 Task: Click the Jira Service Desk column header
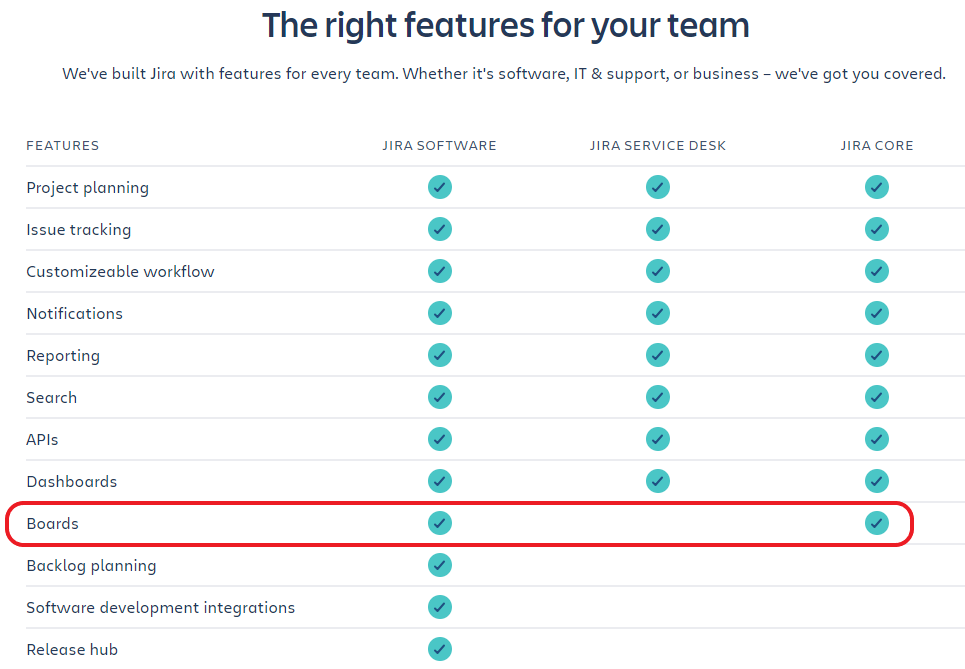click(657, 146)
